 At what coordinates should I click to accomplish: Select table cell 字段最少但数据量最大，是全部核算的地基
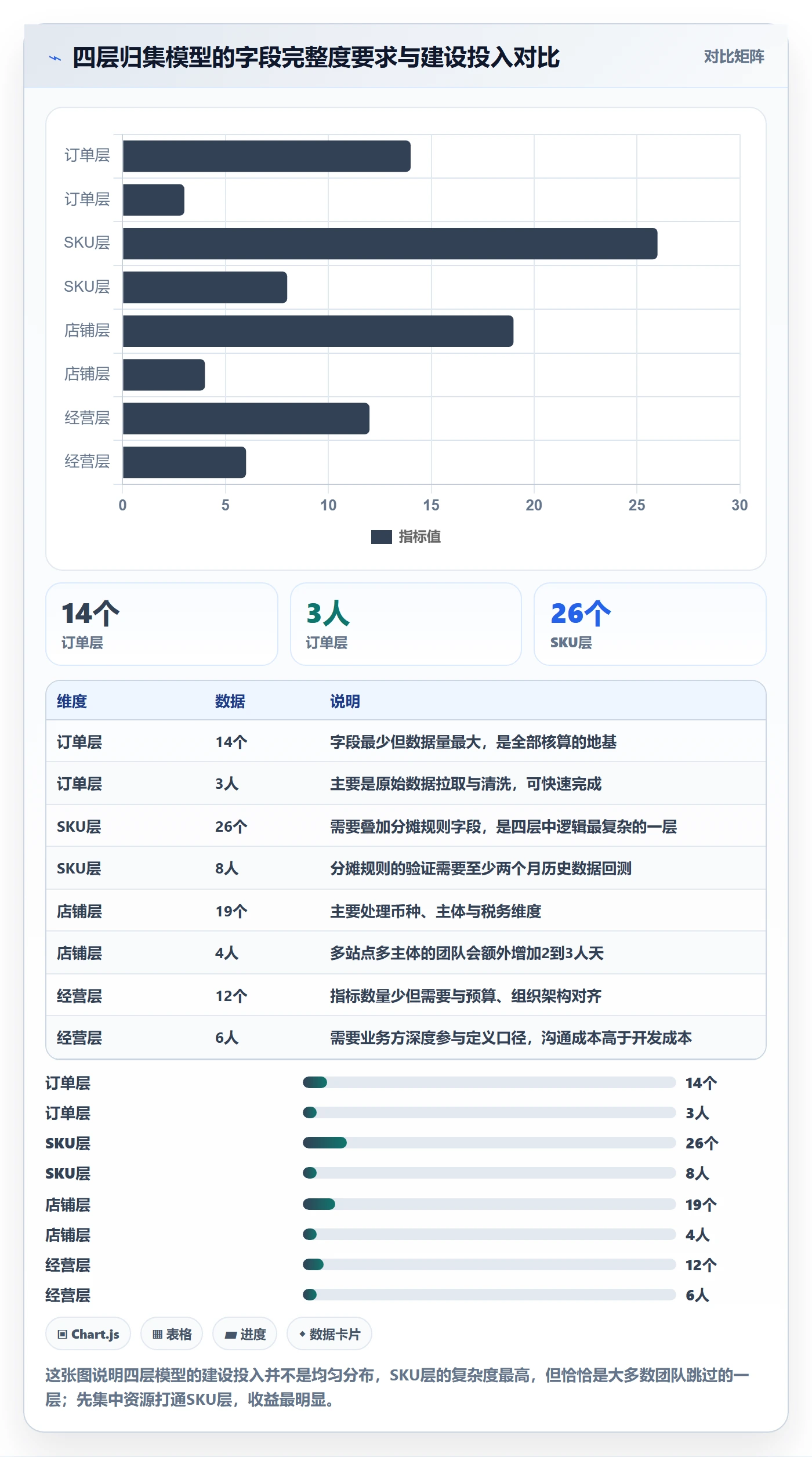point(473,742)
